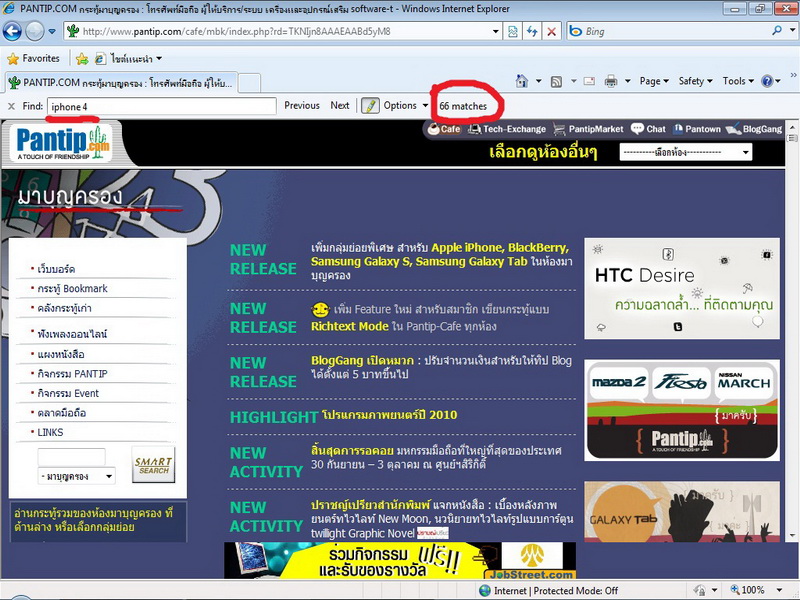Screen dimensions: 800x600
Task: Click the Previous match button
Action: click(302, 106)
